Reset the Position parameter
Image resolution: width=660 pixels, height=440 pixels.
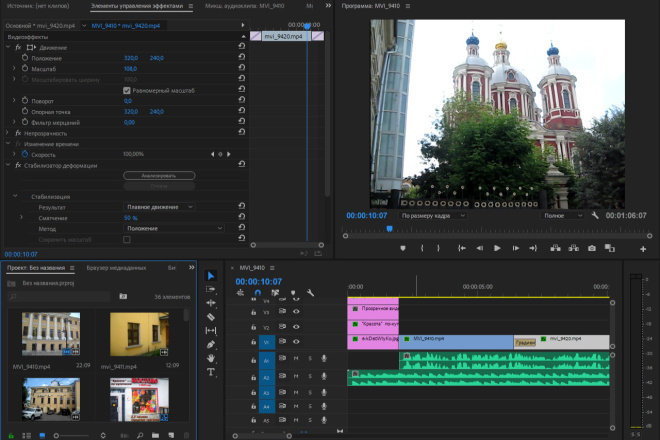(242, 57)
